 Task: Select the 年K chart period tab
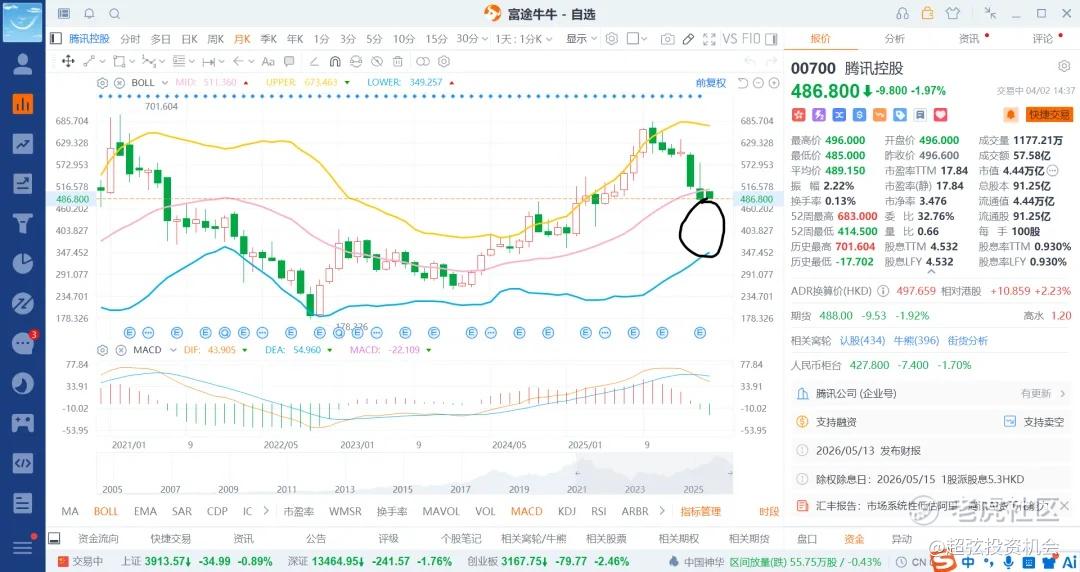[x=295, y=39]
